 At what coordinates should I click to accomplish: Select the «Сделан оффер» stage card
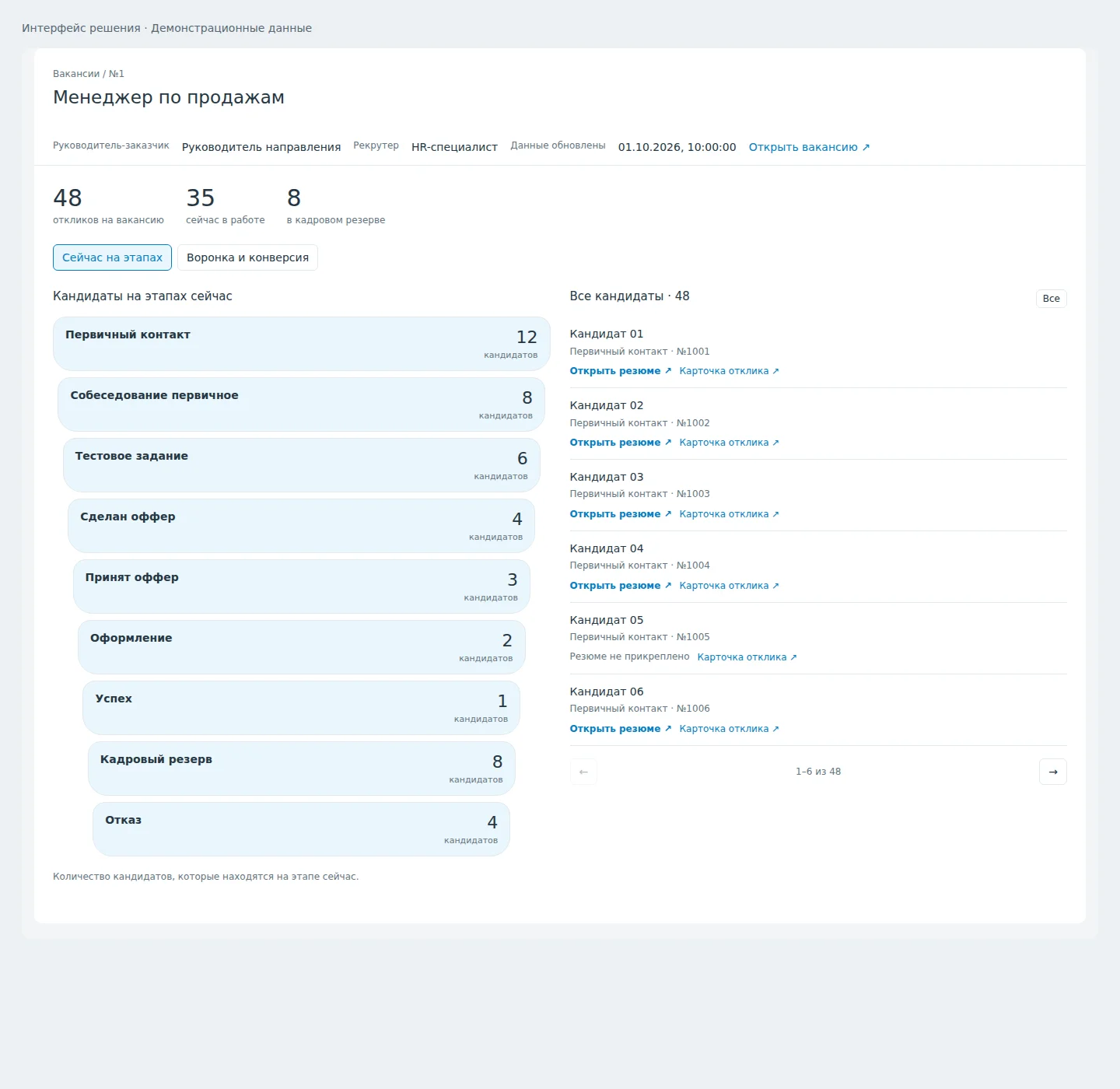[x=302, y=526]
